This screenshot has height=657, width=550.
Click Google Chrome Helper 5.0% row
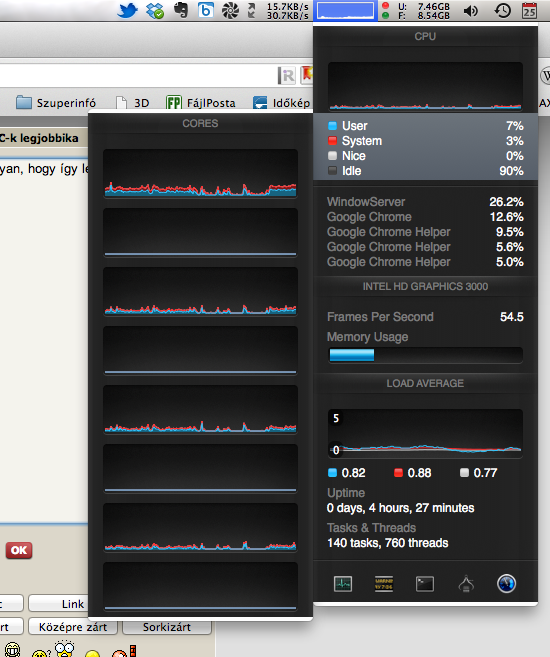point(426,262)
